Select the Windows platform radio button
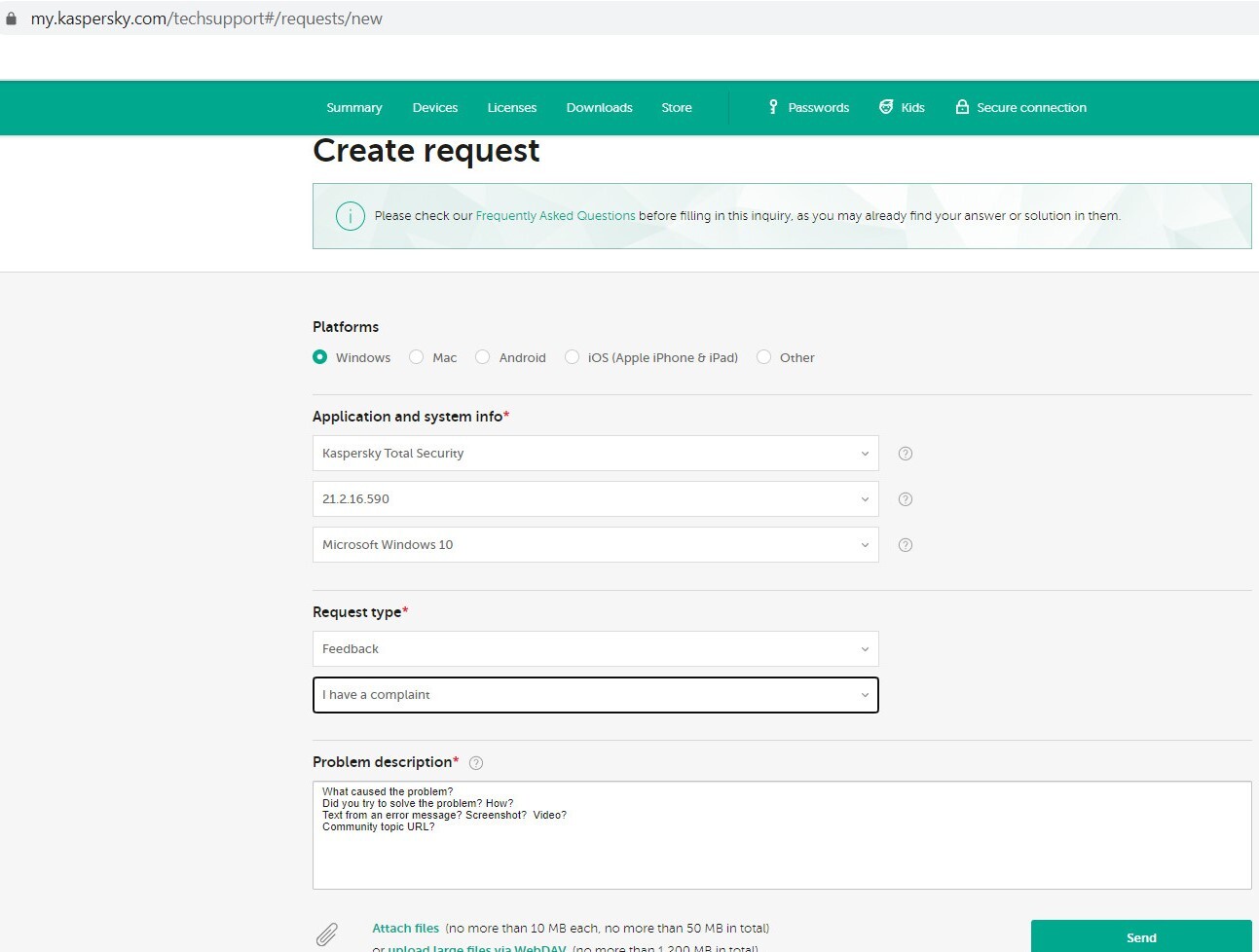The image size is (1259, 952). click(320, 357)
